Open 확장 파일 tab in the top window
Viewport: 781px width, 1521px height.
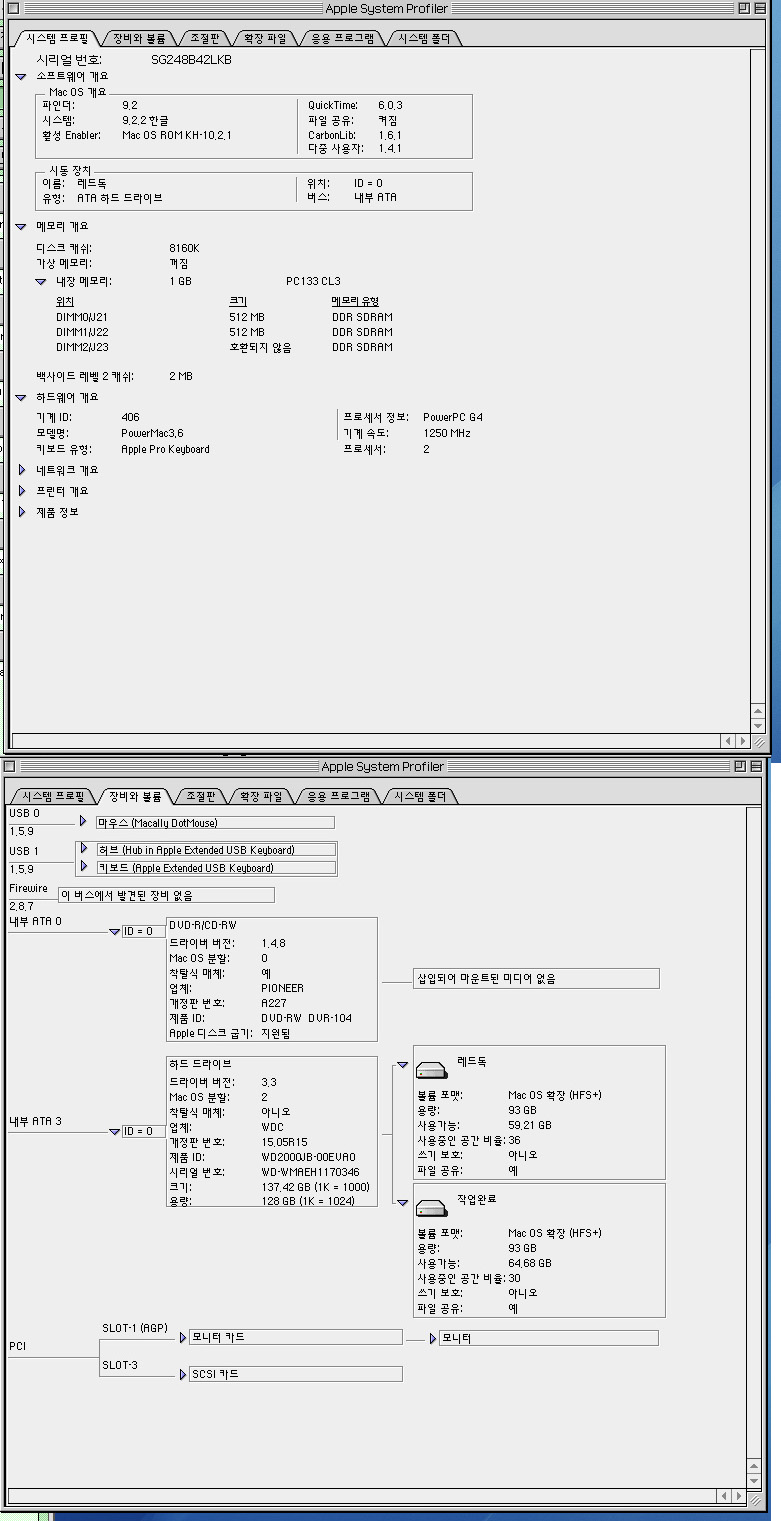coord(265,39)
